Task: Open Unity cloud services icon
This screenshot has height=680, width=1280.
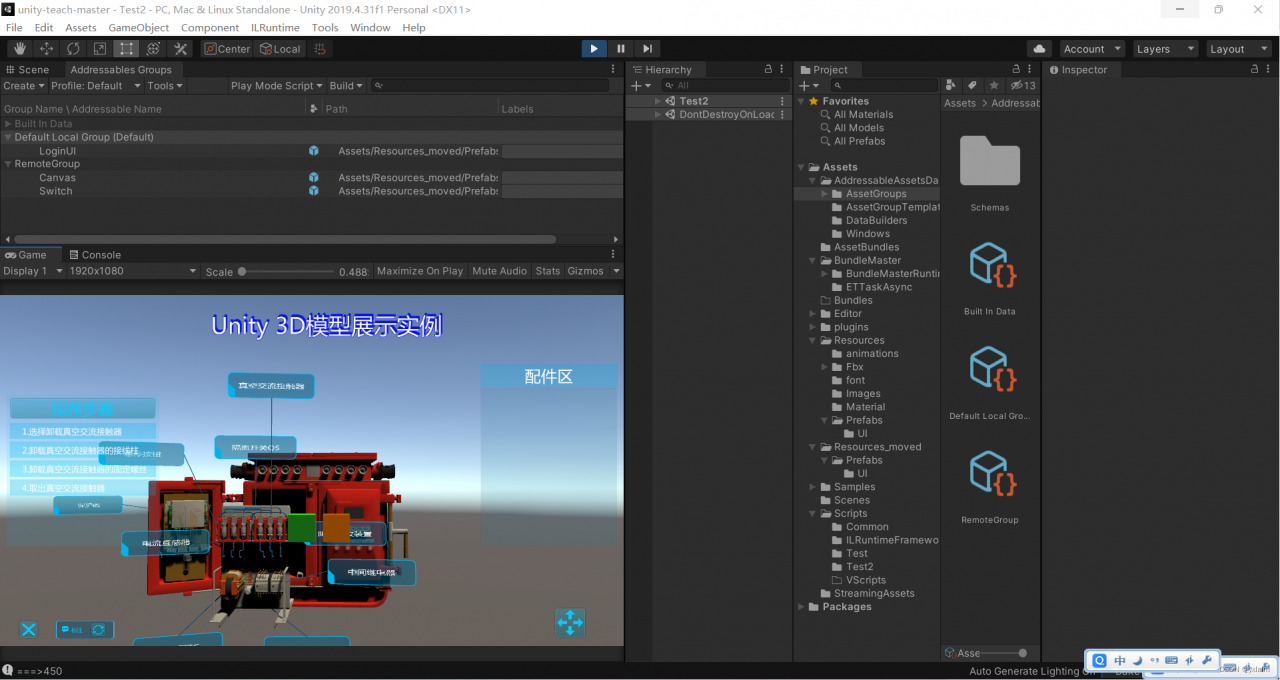Action: (x=1039, y=49)
